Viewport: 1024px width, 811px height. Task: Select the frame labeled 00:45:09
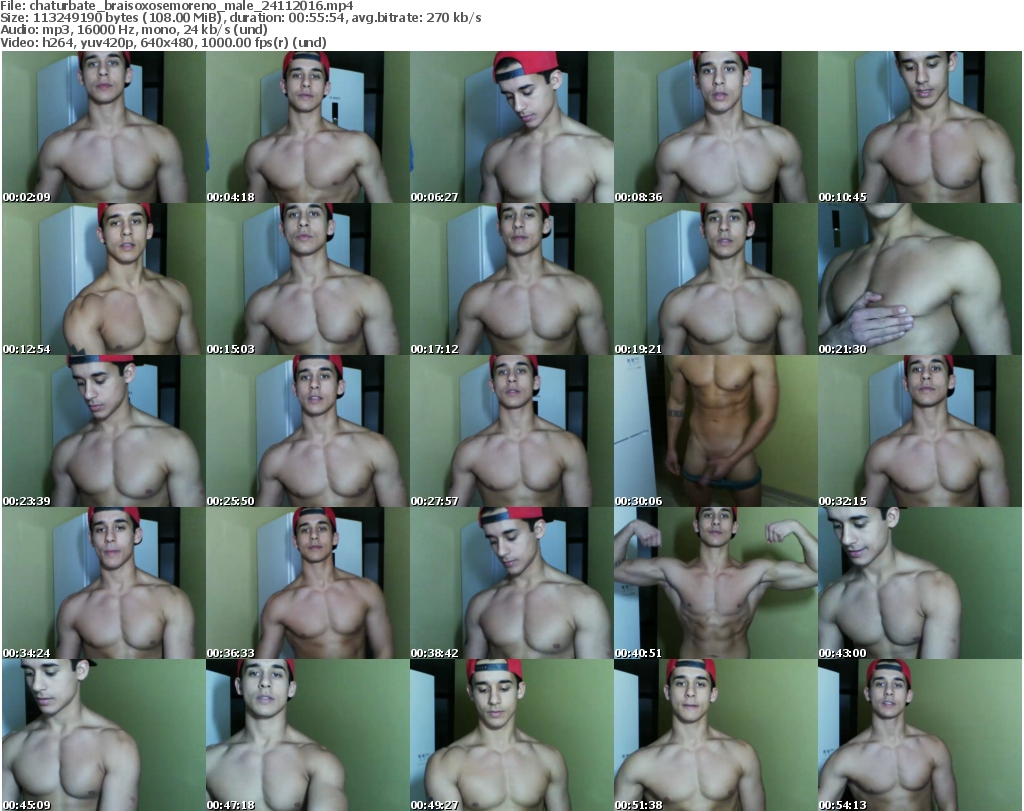click(104, 735)
